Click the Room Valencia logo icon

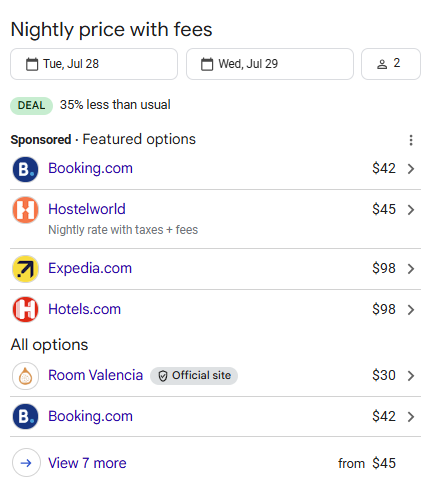(x=26, y=376)
